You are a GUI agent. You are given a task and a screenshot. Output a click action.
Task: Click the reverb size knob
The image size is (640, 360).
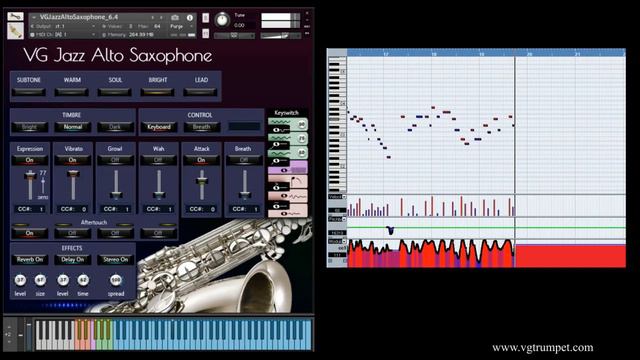pyautogui.click(x=40, y=280)
